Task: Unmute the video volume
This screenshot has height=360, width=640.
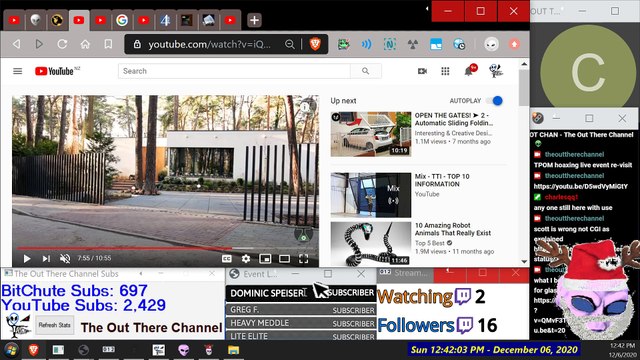Action: pos(65,258)
